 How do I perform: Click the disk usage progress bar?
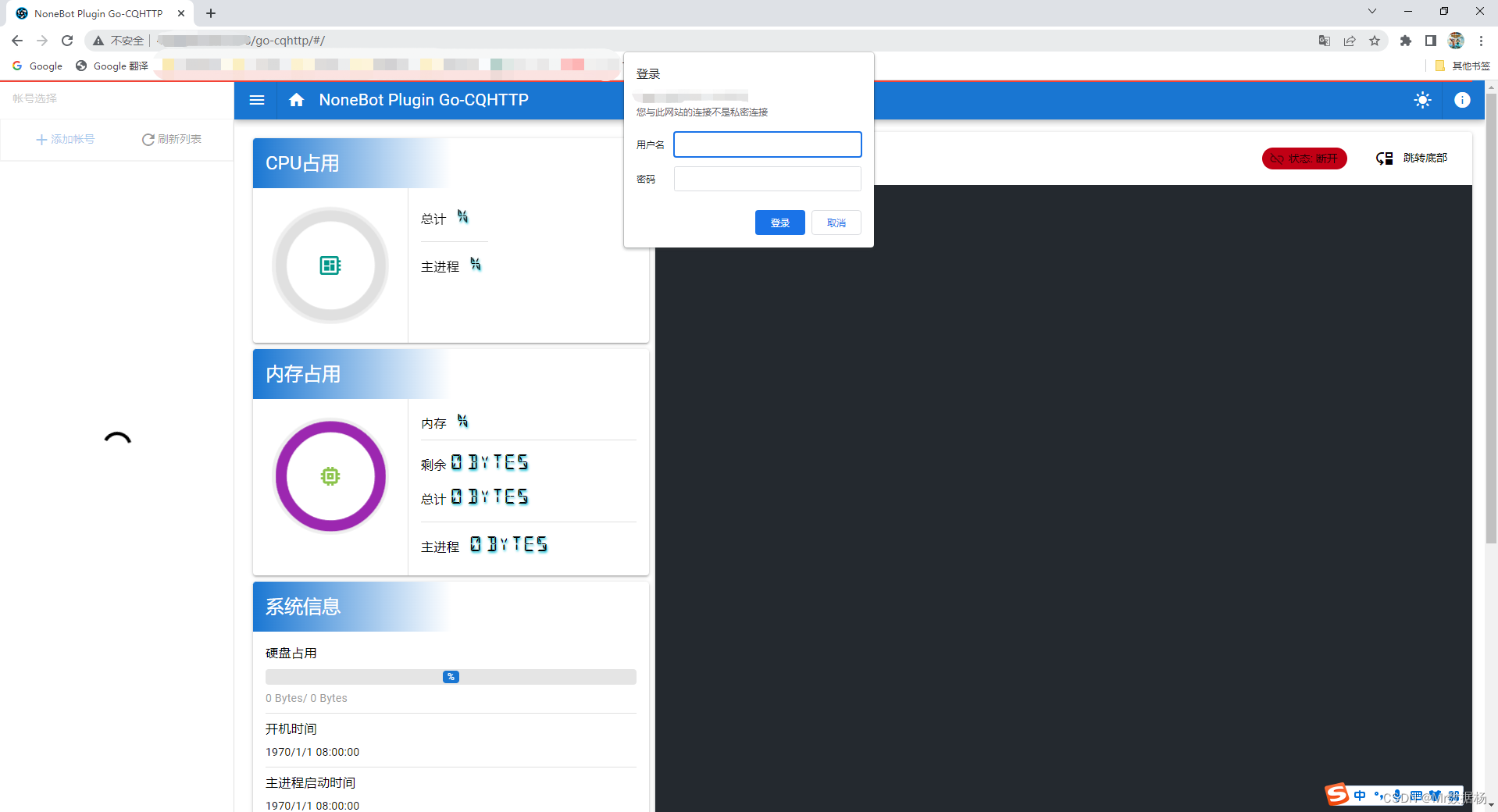[x=451, y=677]
